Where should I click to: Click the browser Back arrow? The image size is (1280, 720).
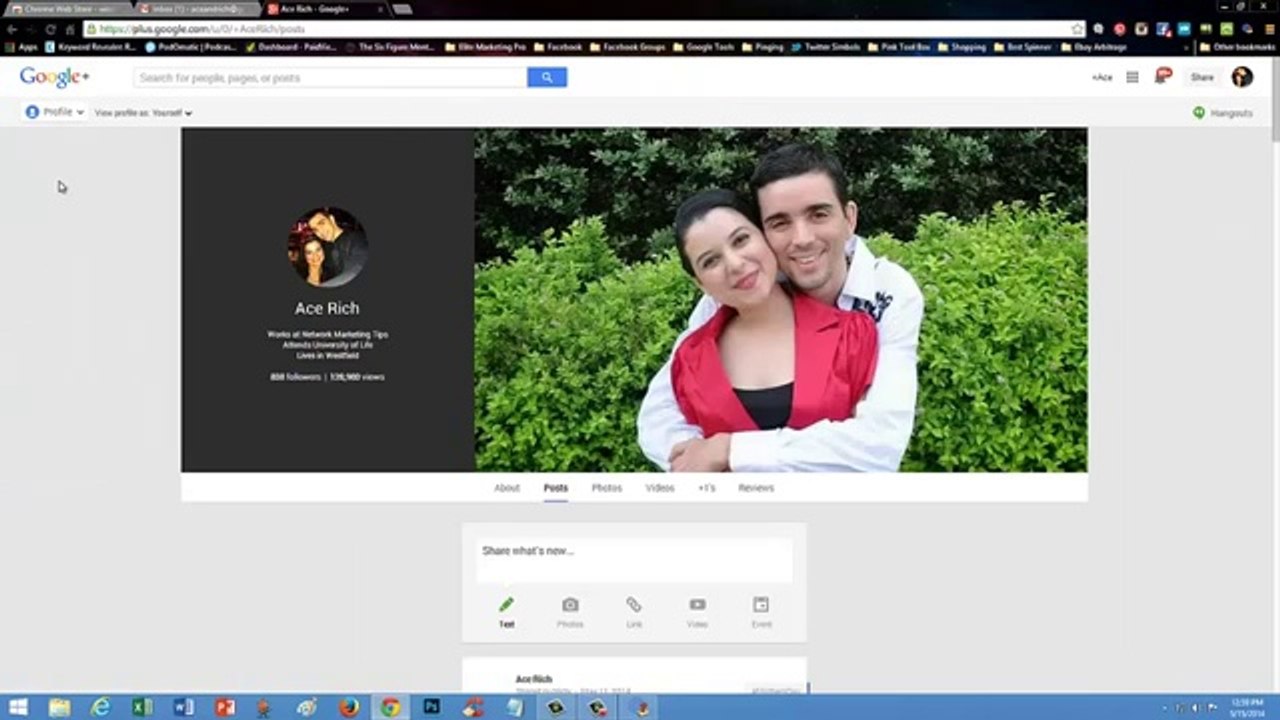point(12,29)
